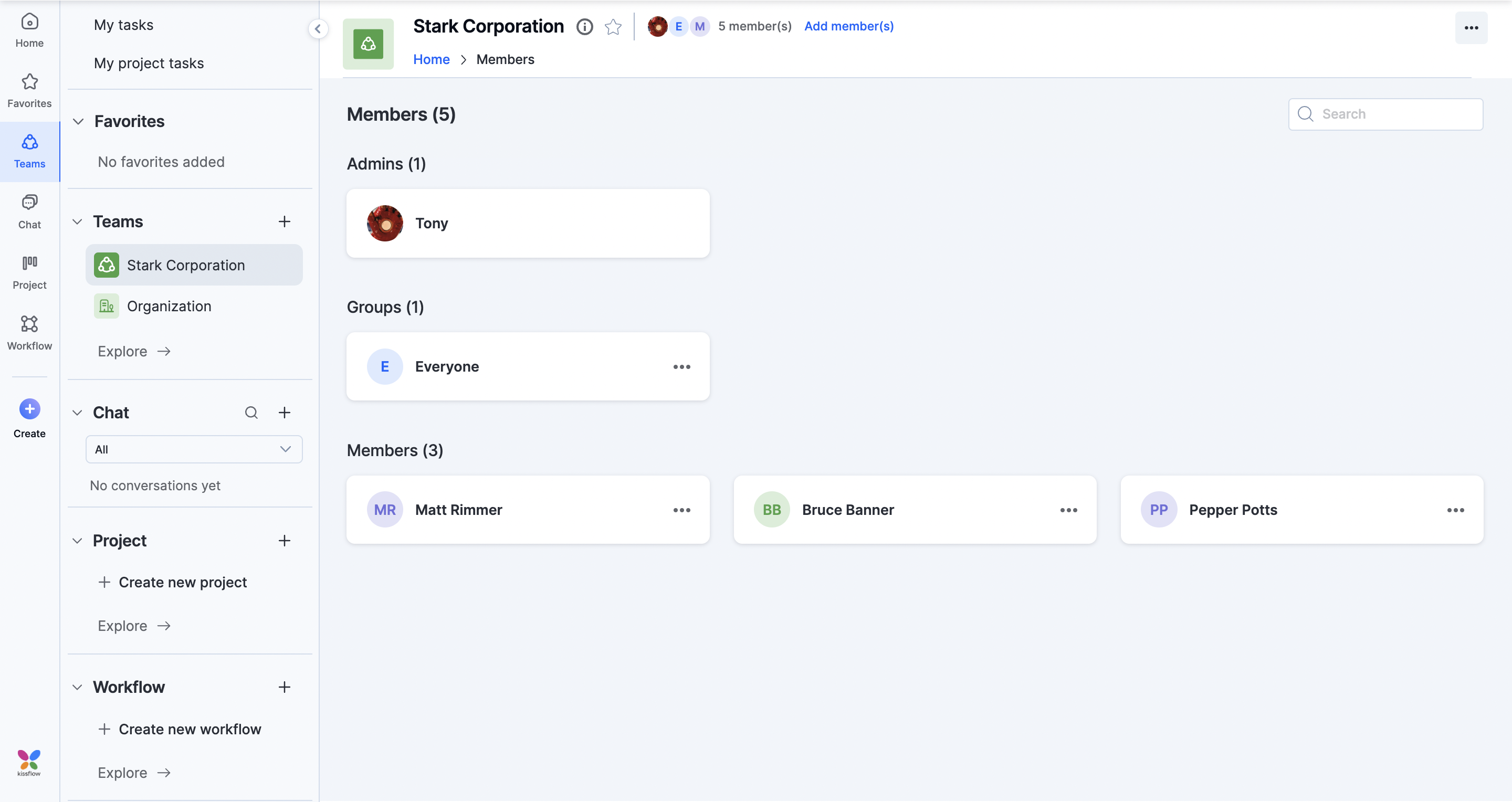The image size is (1512, 802).
Task: Open options for Matt Rimmer
Action: pos(681,510)
